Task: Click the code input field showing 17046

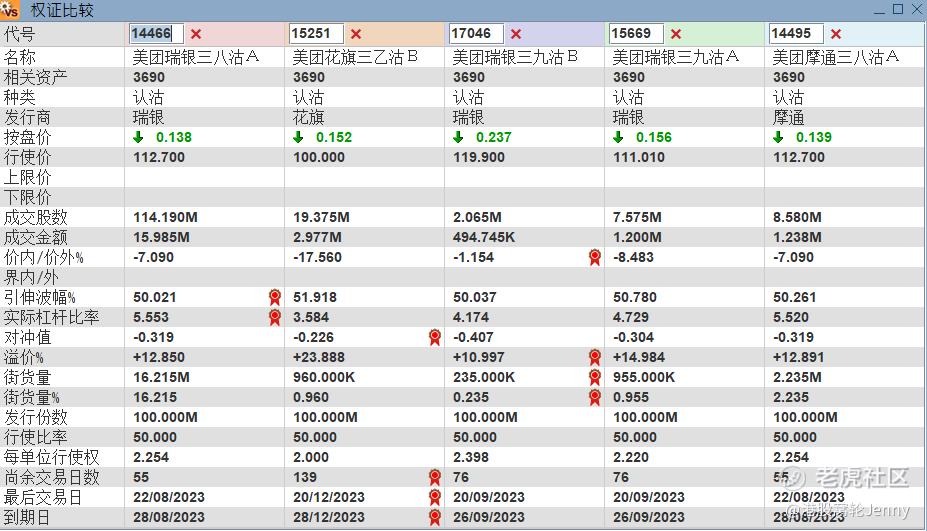Action: coord(476,34)
